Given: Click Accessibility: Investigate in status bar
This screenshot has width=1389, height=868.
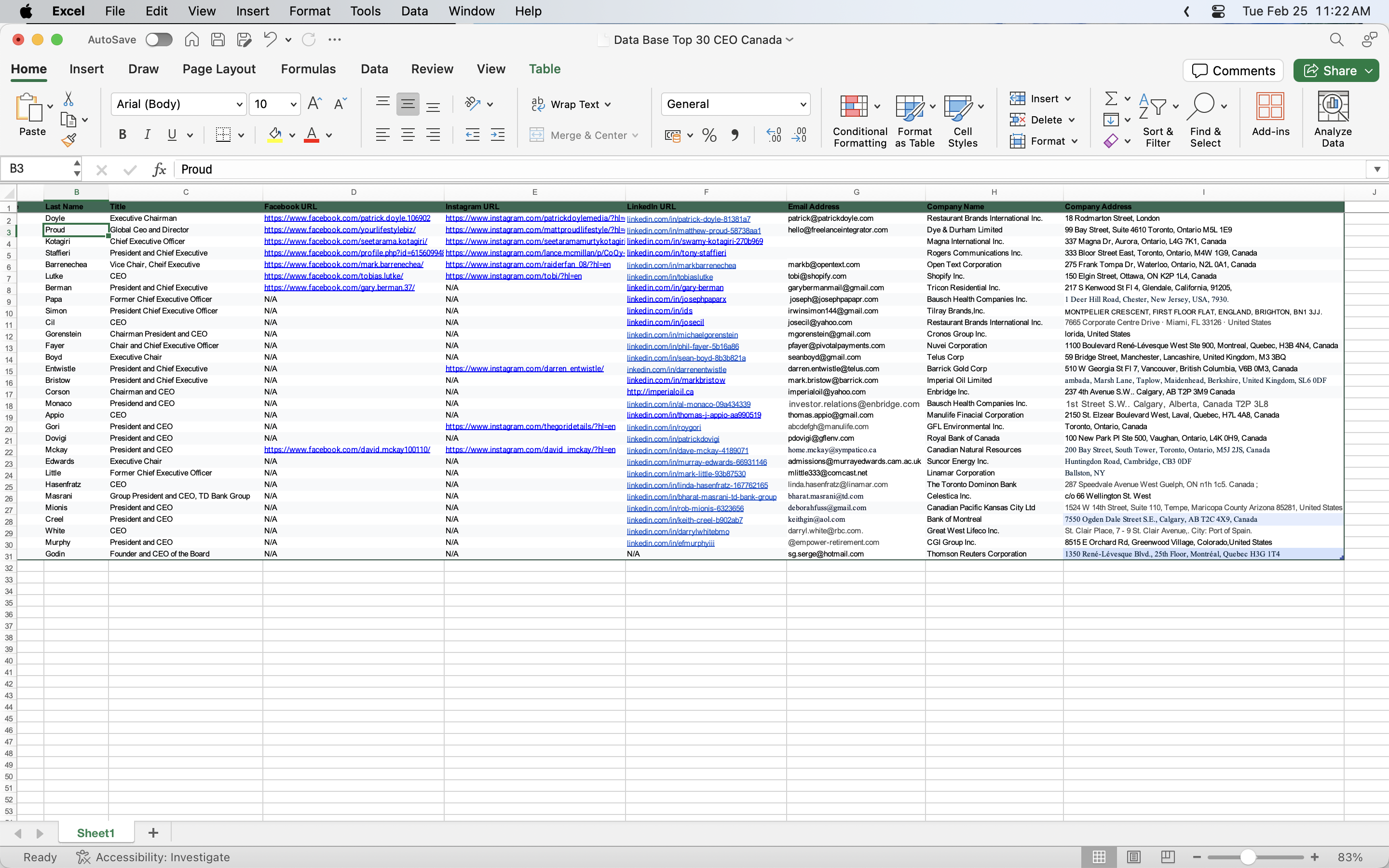Looking at the screenshot, I should pyautogui.click(x=153, y=857).
